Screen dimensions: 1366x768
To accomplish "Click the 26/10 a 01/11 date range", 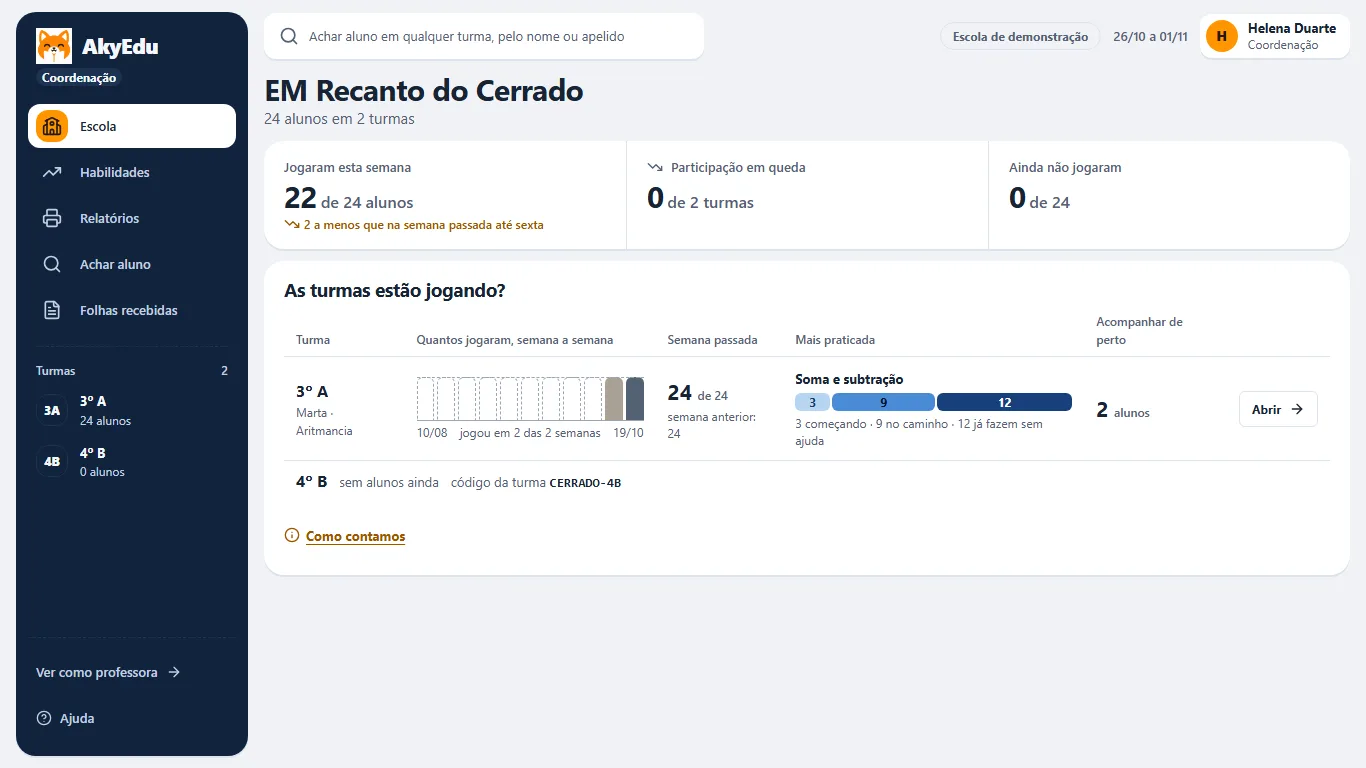I will pyautogui.click(x=1150, y=36).
